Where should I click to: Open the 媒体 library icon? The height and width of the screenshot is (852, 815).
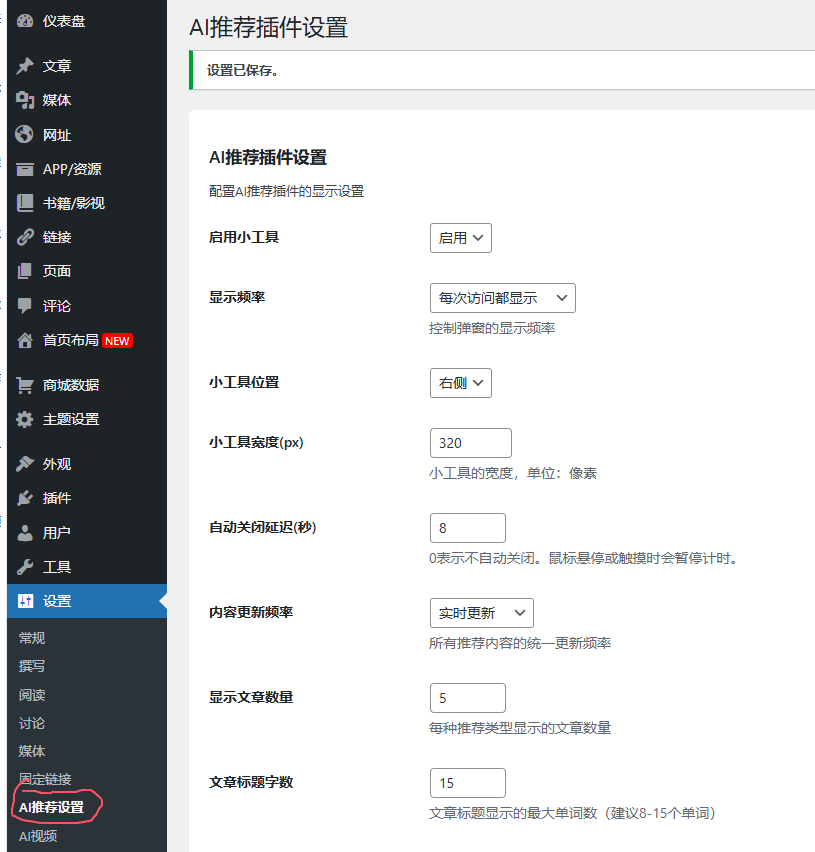[x=25, y=100]
